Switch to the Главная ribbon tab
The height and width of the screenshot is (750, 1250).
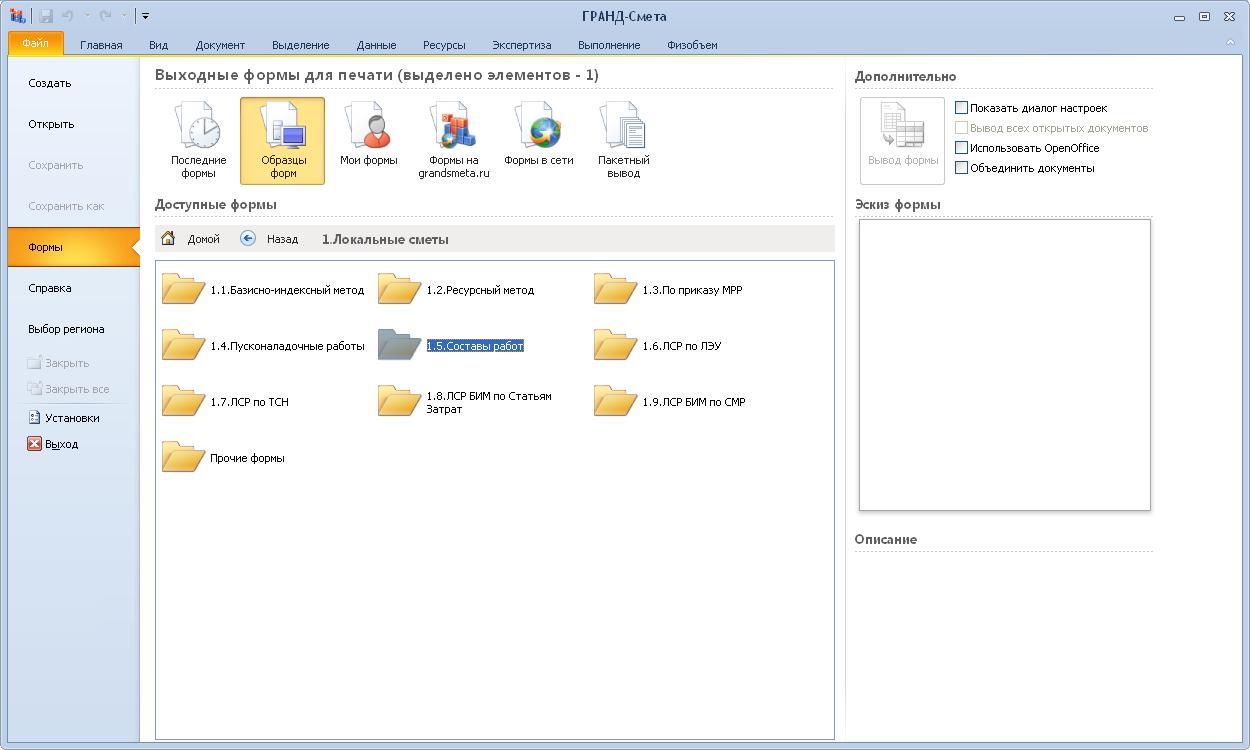click(x=101, y=45)
